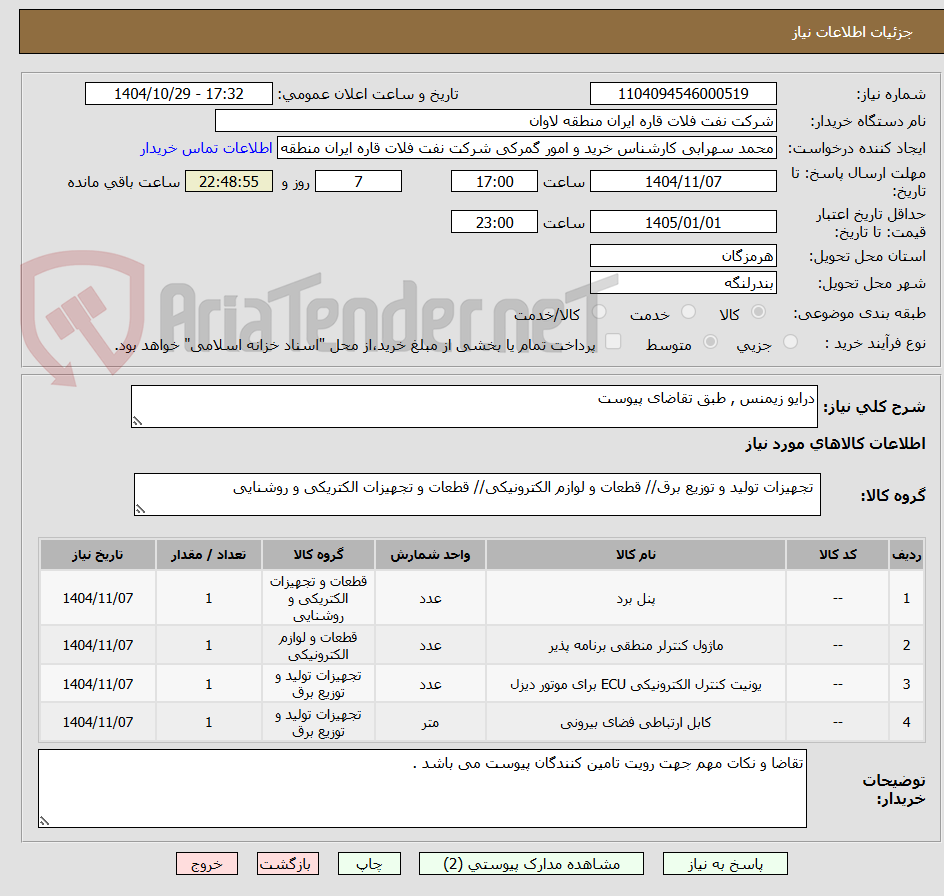Viewport: 944px width, 896px height.
Task: Click the بازگشت button
Action: [288, 863]
